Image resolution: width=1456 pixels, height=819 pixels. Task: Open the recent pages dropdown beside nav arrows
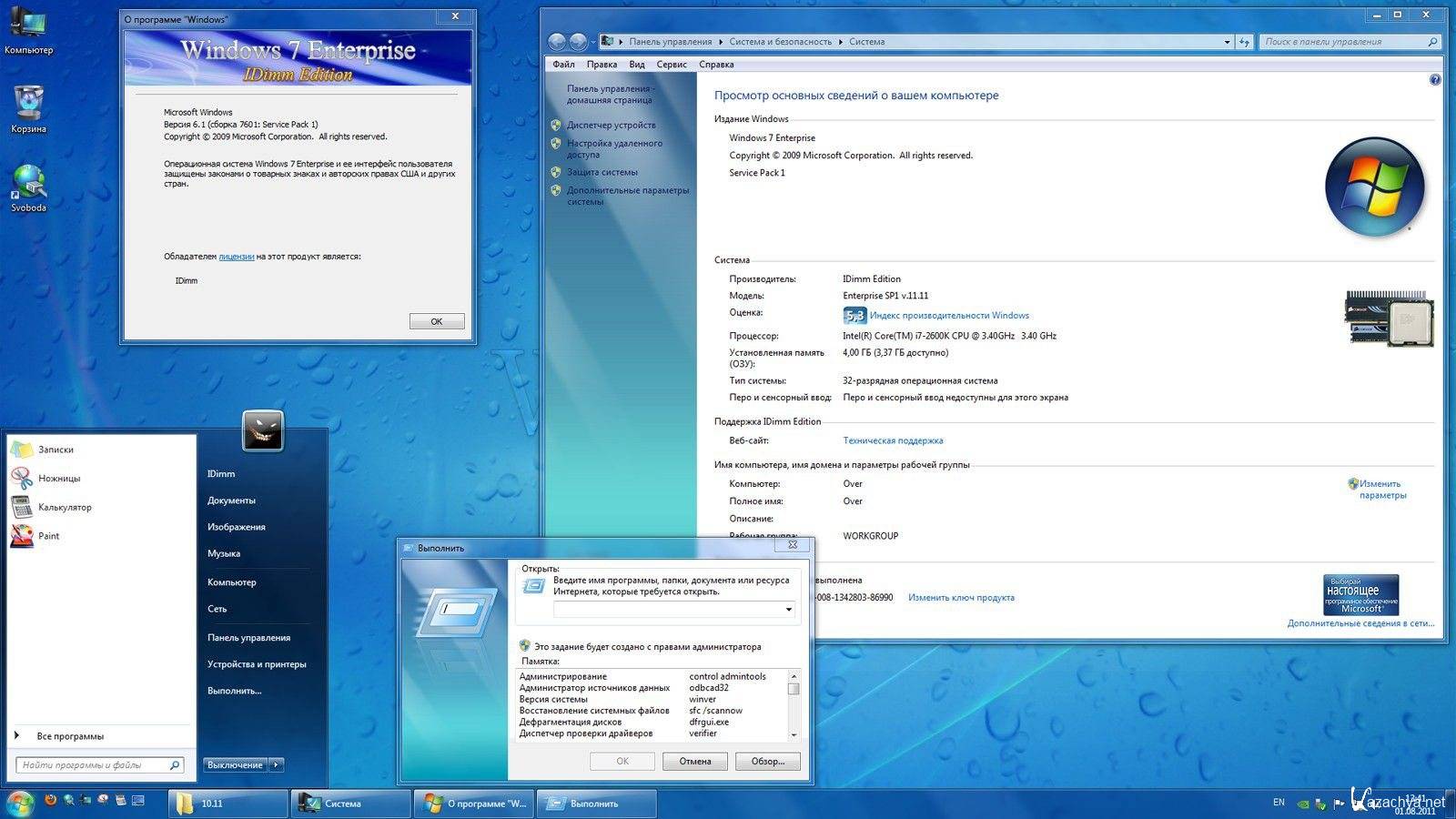[593, 42]
